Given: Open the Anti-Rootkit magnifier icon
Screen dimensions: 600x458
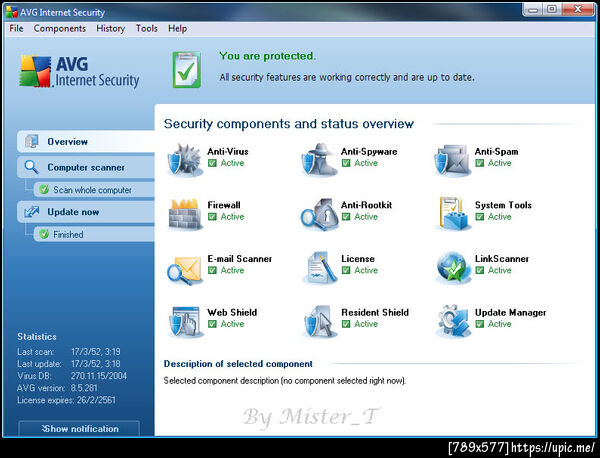Looking at the screenshot, I should click(x=319, y=214).
